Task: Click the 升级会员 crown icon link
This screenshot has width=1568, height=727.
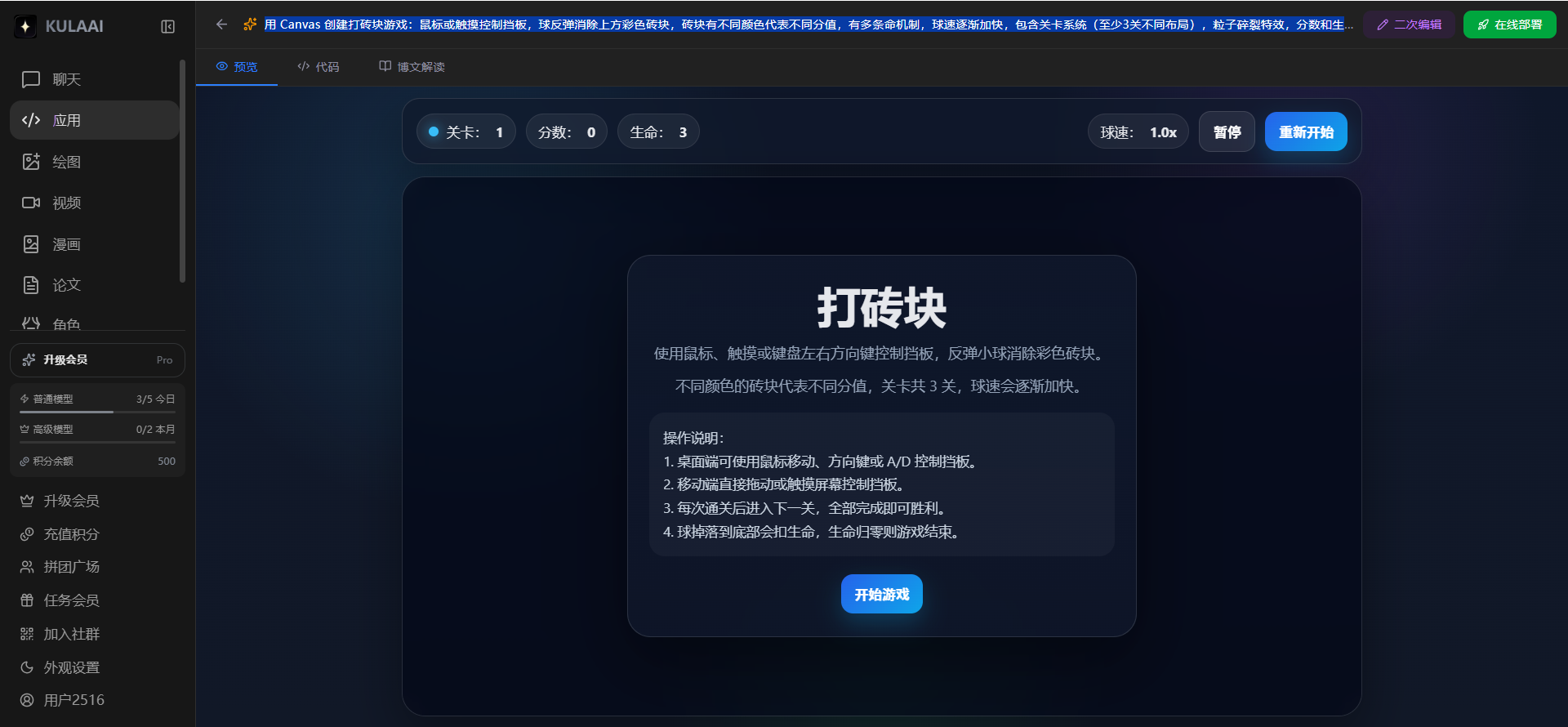Action: point(97,501)
